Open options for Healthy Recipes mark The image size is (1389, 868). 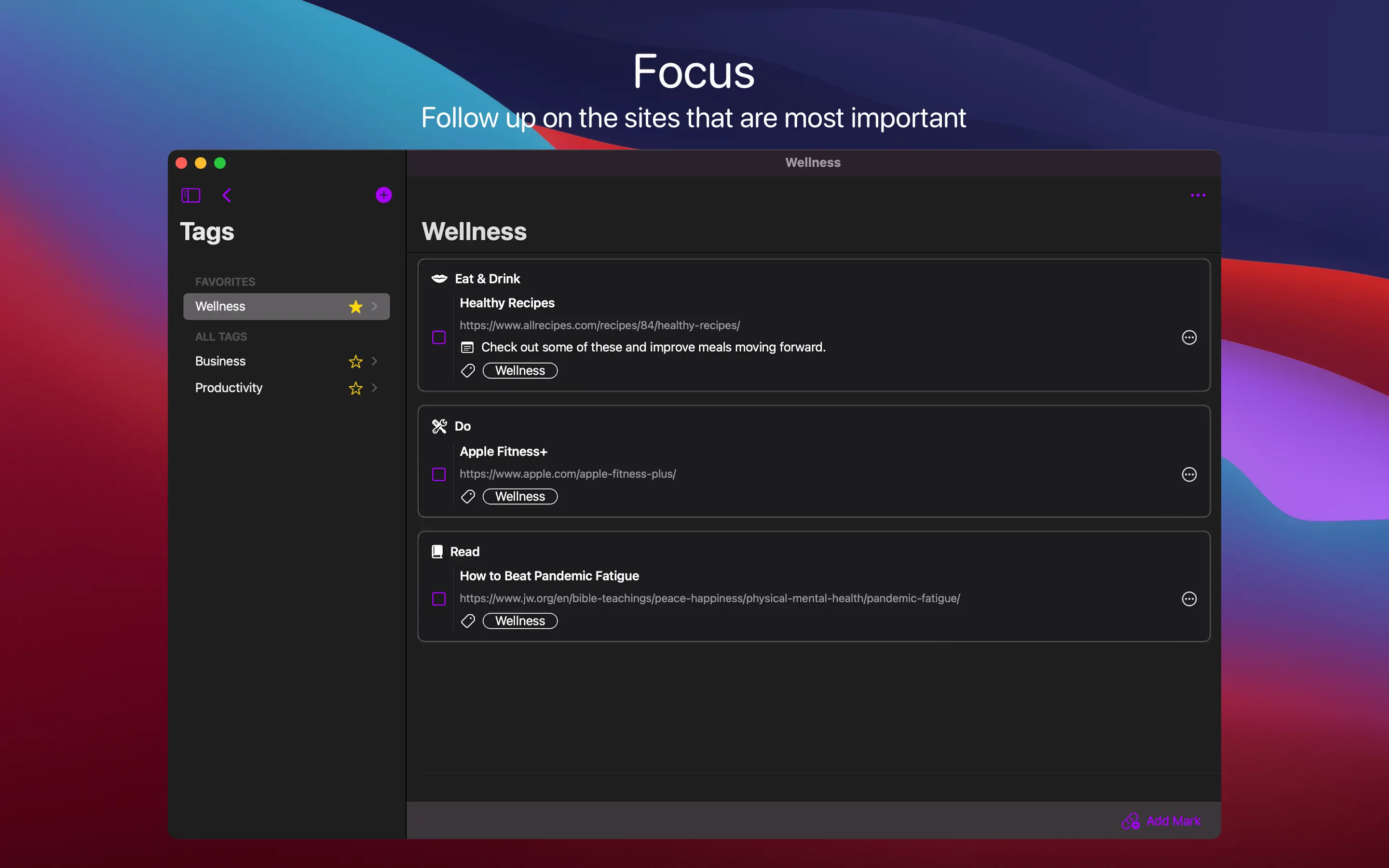[1189, 338]
